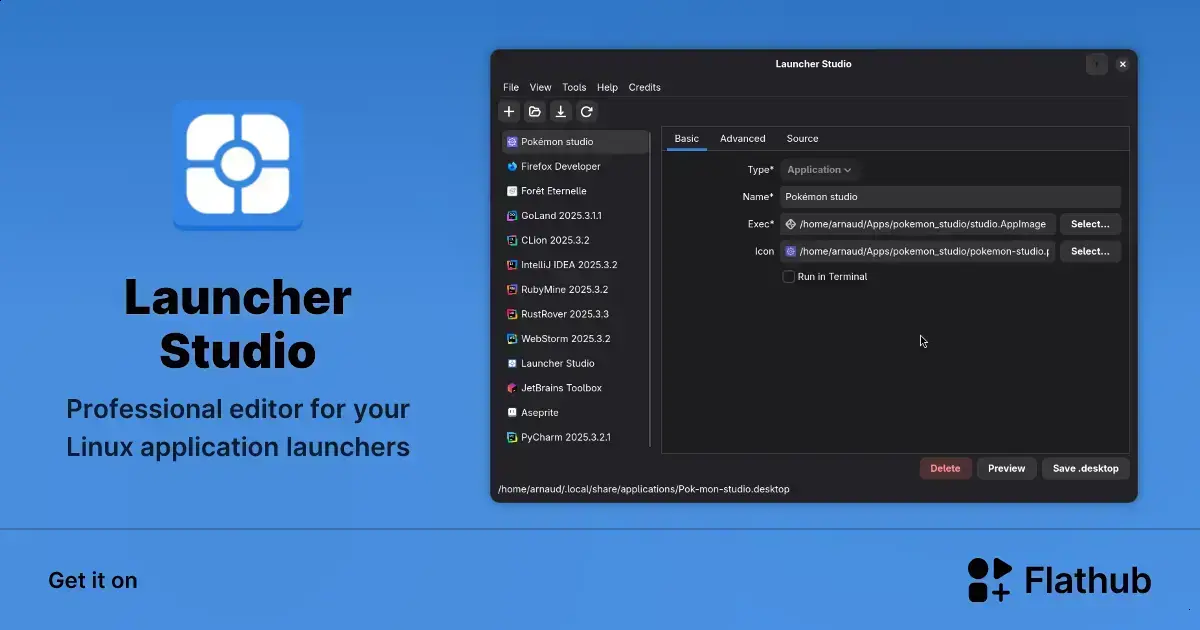Open the File menu
Image resolution: width=1200 pixels, height=630 pixels.
511,88
